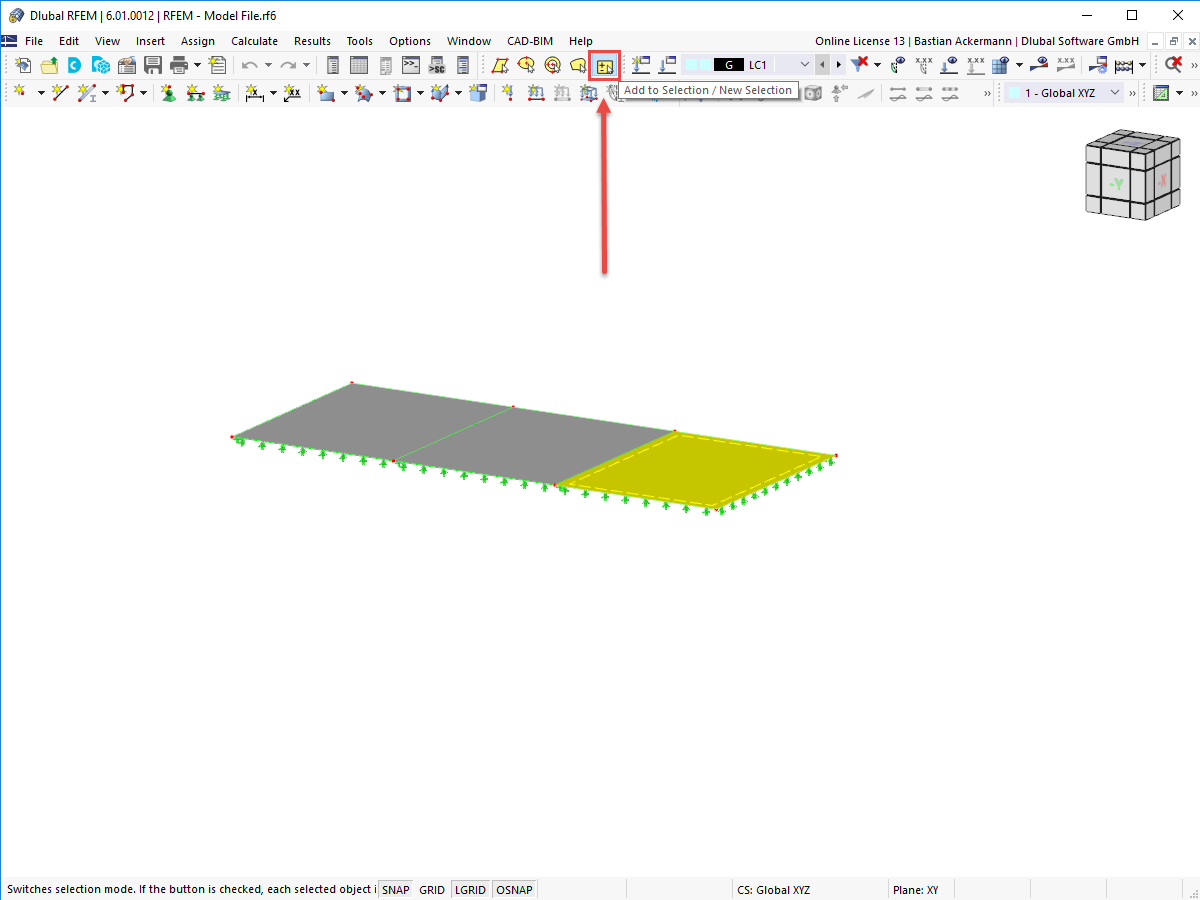Insert a new member tool
Screen dimensions: 1200x900
click(88, 93)
